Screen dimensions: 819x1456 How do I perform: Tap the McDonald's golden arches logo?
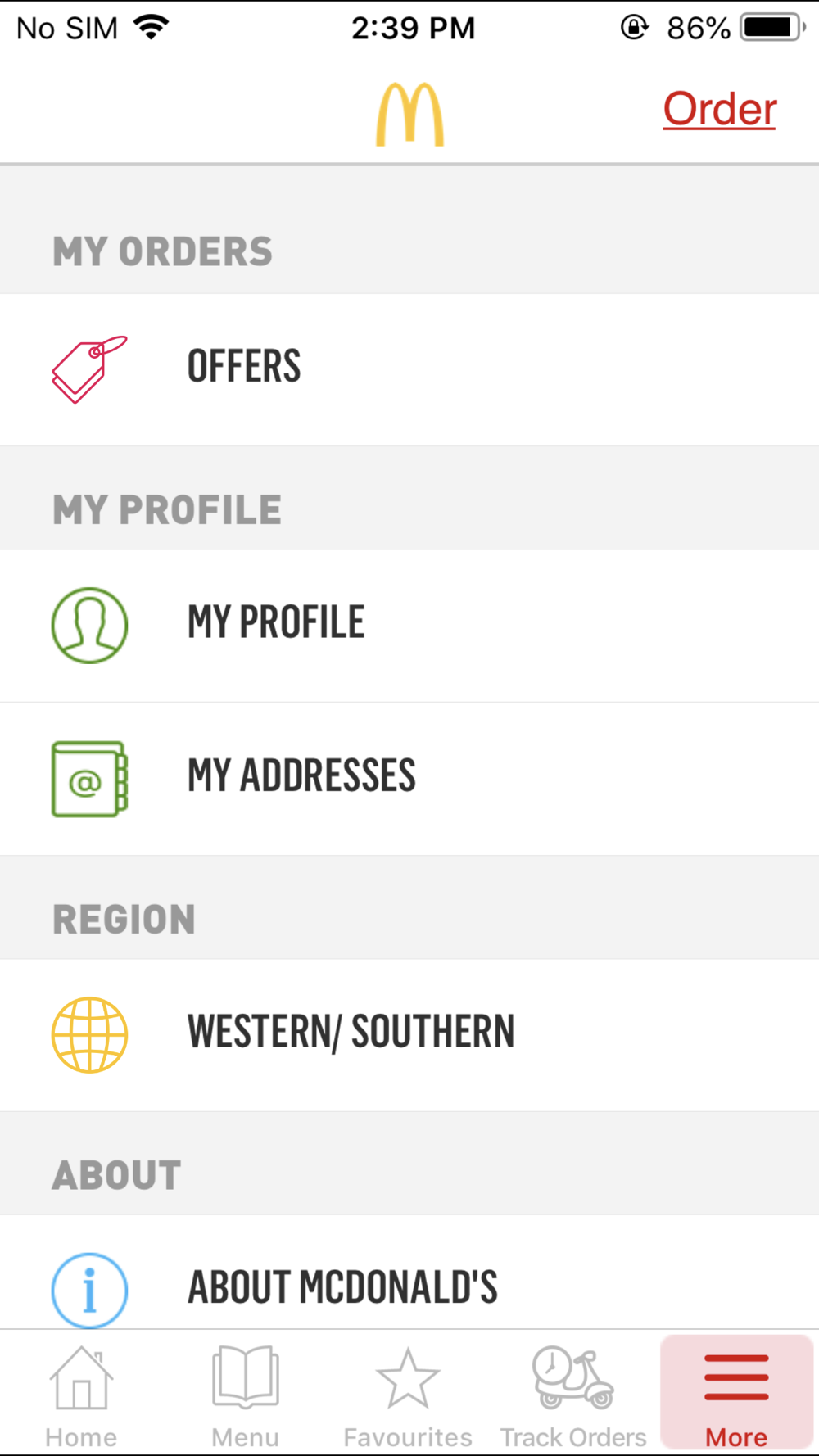click(x=409, y=115)
